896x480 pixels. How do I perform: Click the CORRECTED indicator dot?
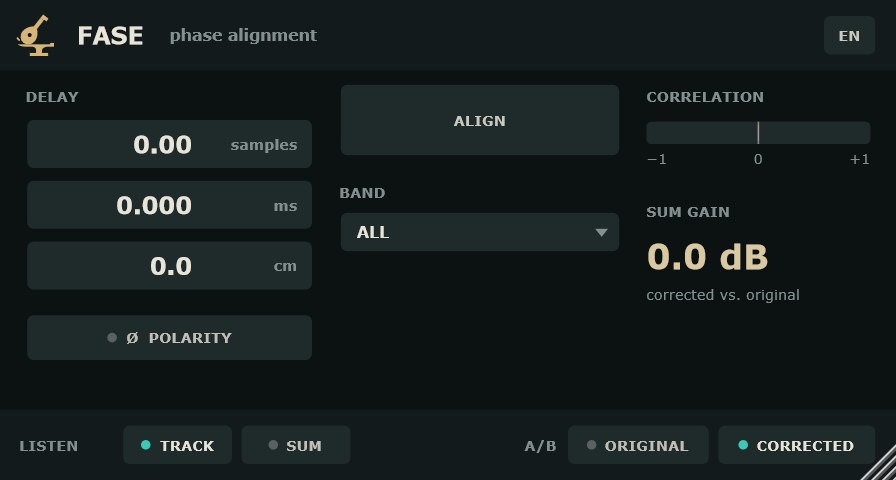click(x=743, y=445)
